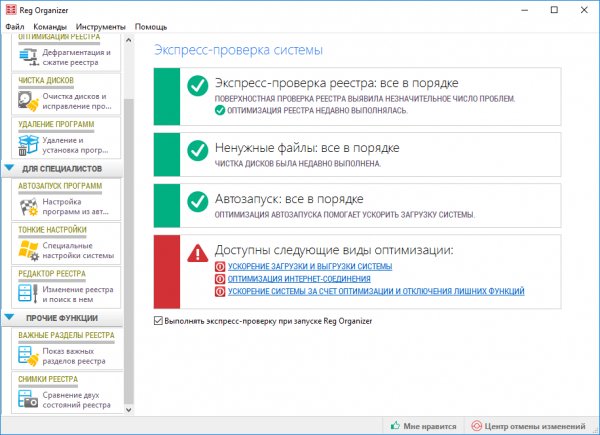
Task: Click the registry defragmentation icon
Action: [29, 57]
